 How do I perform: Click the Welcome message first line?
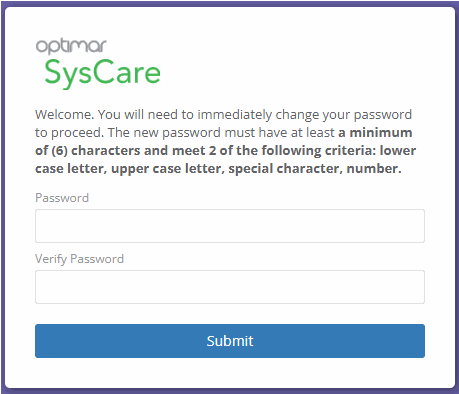(x=224, y=115)
